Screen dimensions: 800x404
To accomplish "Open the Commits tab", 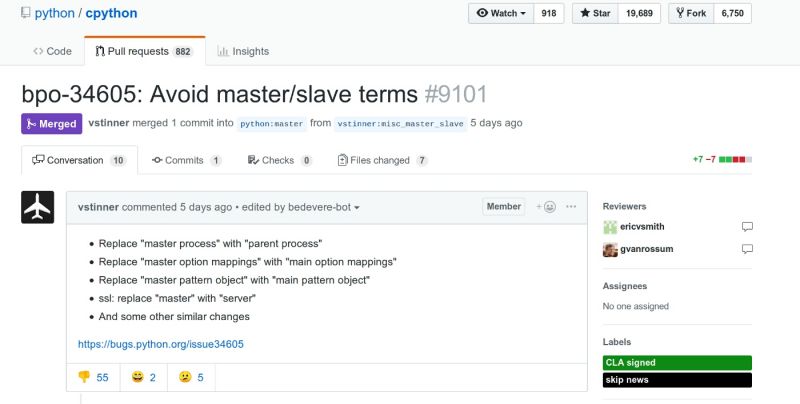I will [186, 160].
